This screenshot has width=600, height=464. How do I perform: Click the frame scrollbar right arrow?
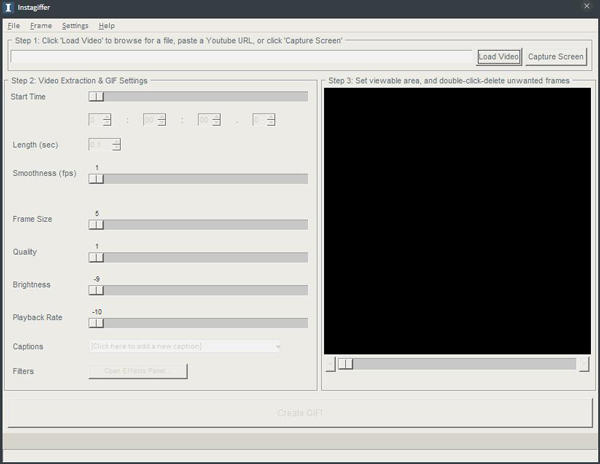[584, 364]
